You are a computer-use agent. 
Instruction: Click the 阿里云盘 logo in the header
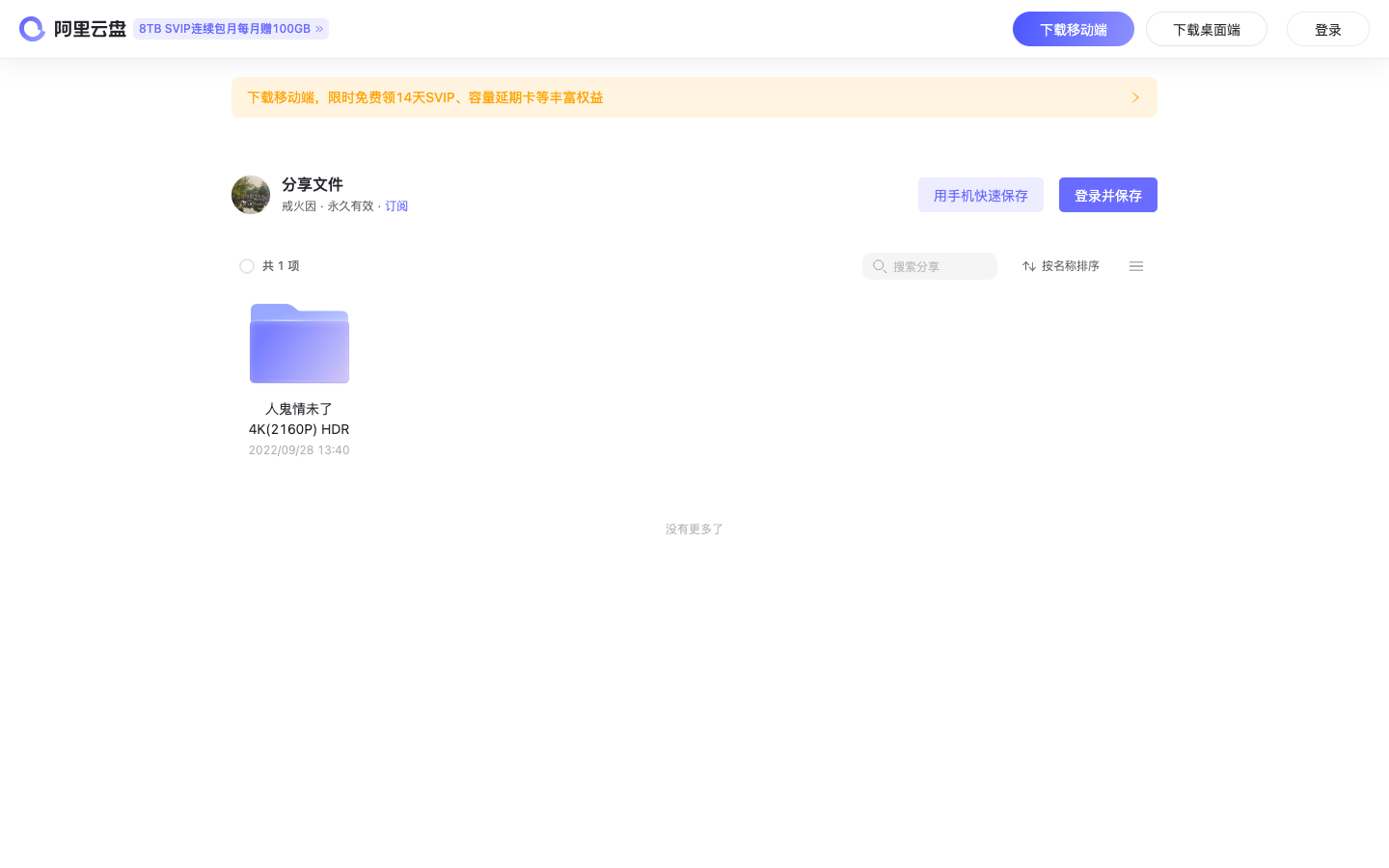click(73, 29)
